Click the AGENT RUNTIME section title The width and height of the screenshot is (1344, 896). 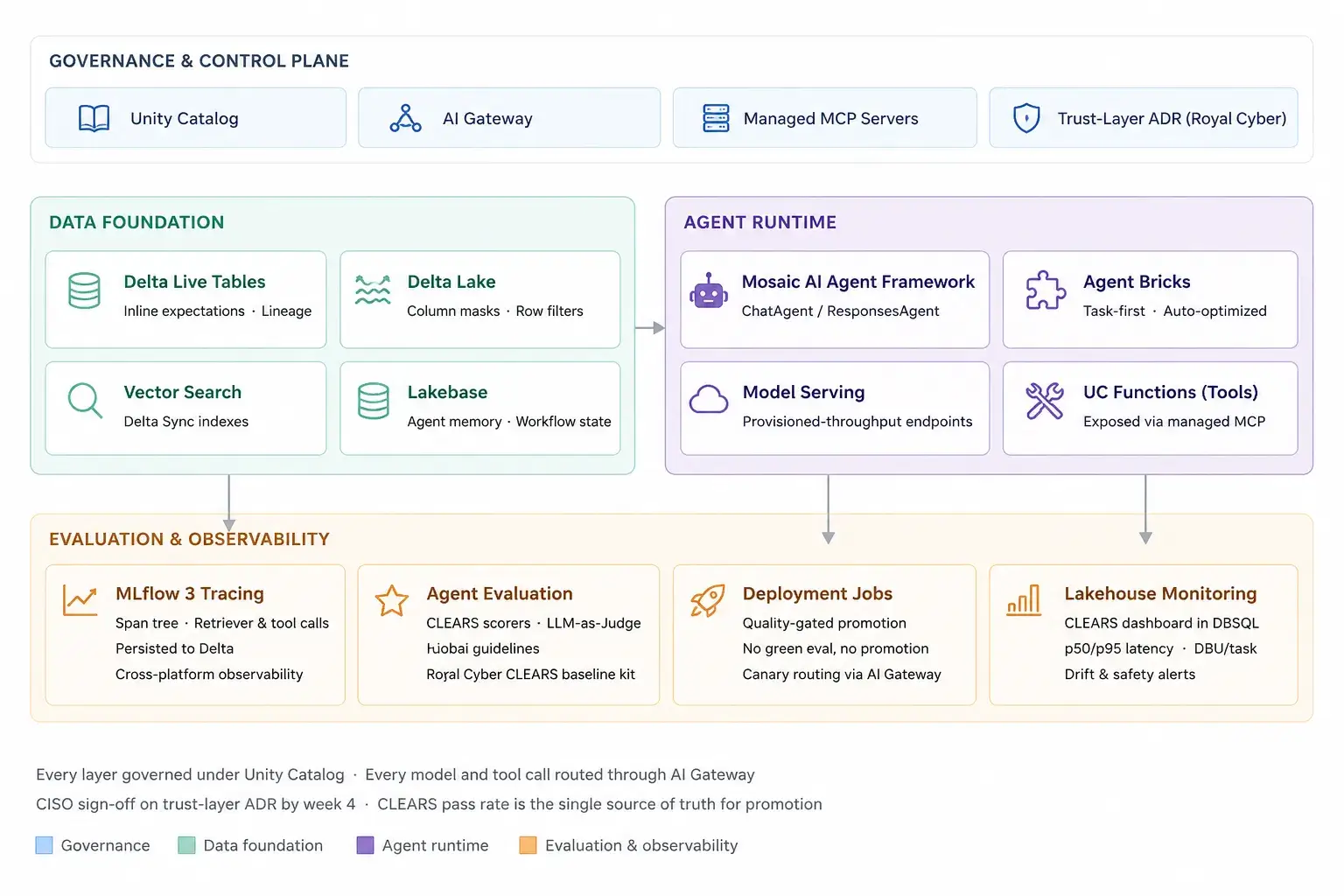coord(759,222)
